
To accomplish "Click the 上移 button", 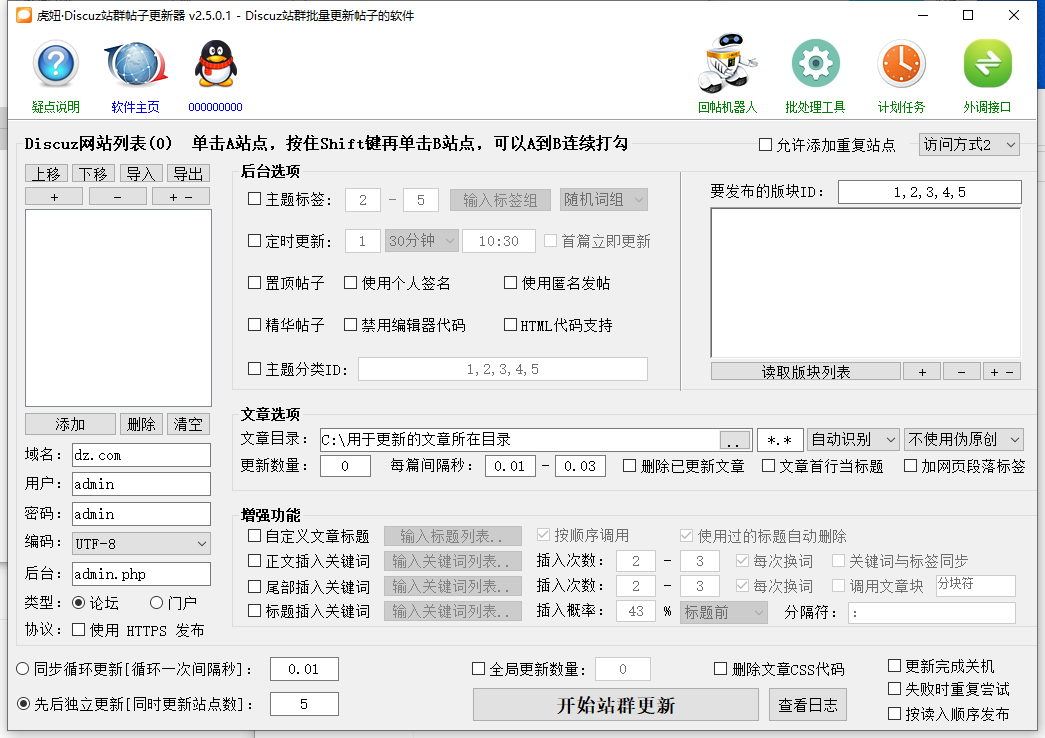I will 46,174.
